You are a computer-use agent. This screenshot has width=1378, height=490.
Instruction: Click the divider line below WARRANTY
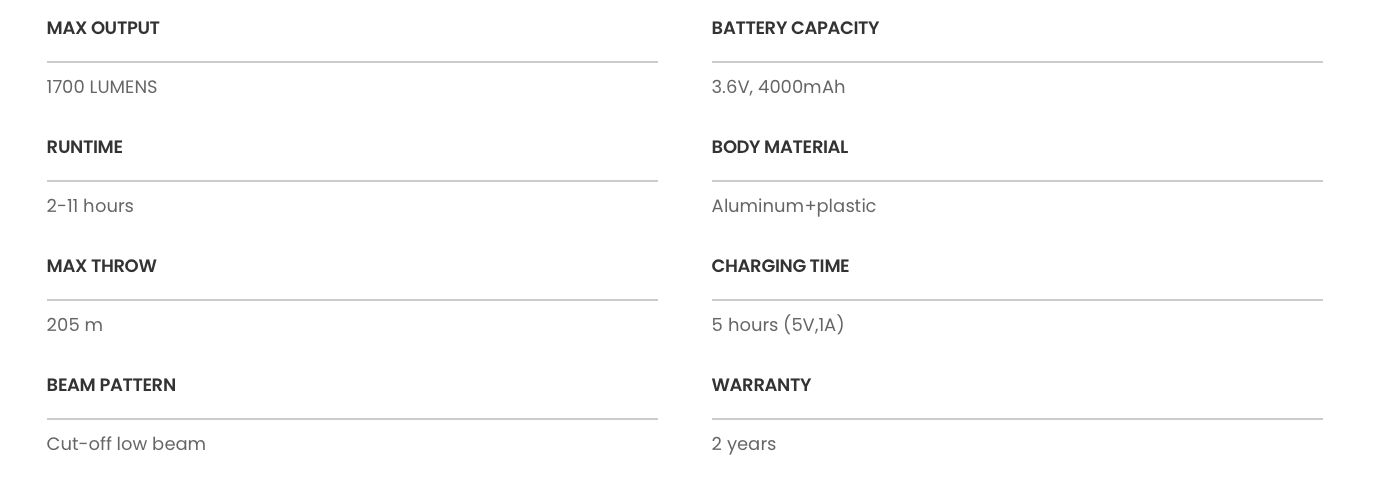(x=1017, y=419)
